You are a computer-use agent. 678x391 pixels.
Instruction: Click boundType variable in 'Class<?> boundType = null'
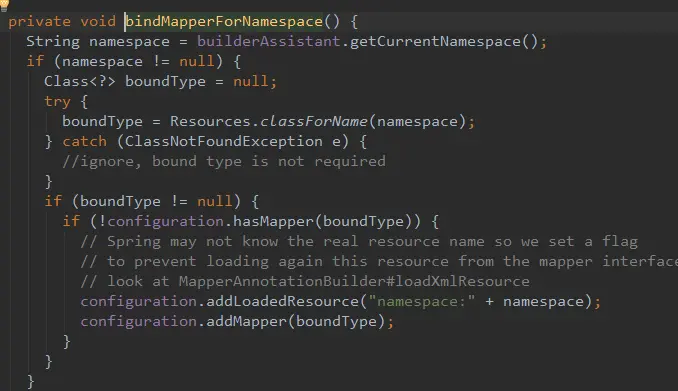[165, 81]
